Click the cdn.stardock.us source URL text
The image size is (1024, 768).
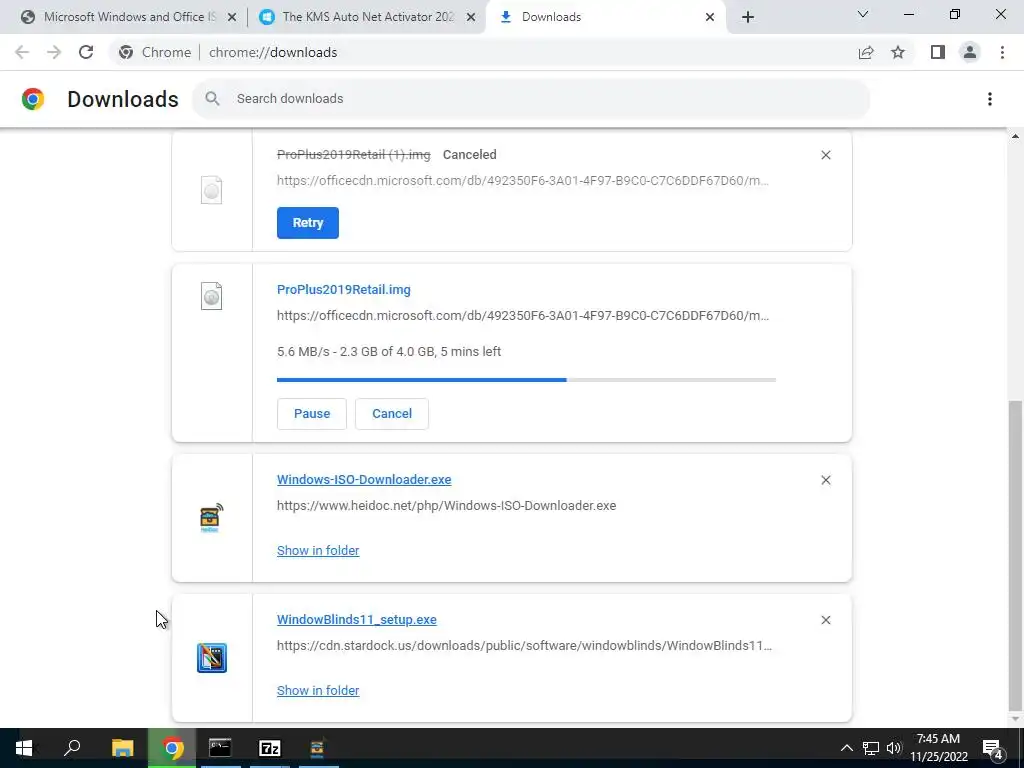pos(524,645)
